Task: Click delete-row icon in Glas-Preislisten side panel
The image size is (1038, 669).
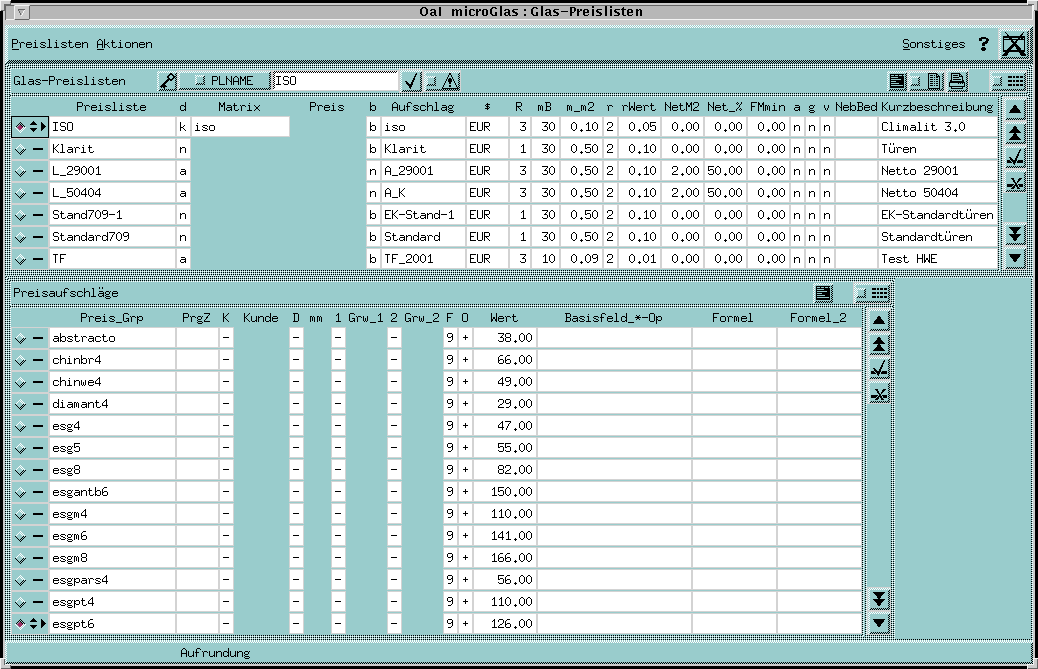Action: coord(1015,182)
